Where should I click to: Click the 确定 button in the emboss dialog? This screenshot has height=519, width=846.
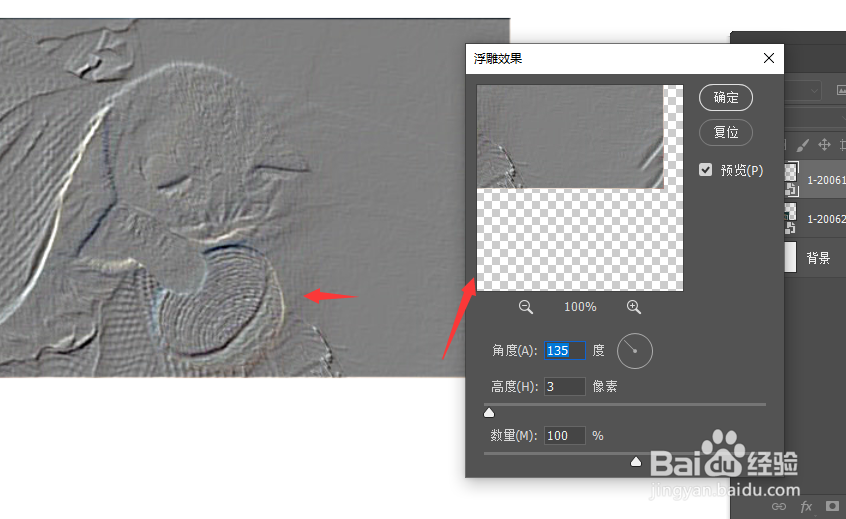tap(726, 98)
